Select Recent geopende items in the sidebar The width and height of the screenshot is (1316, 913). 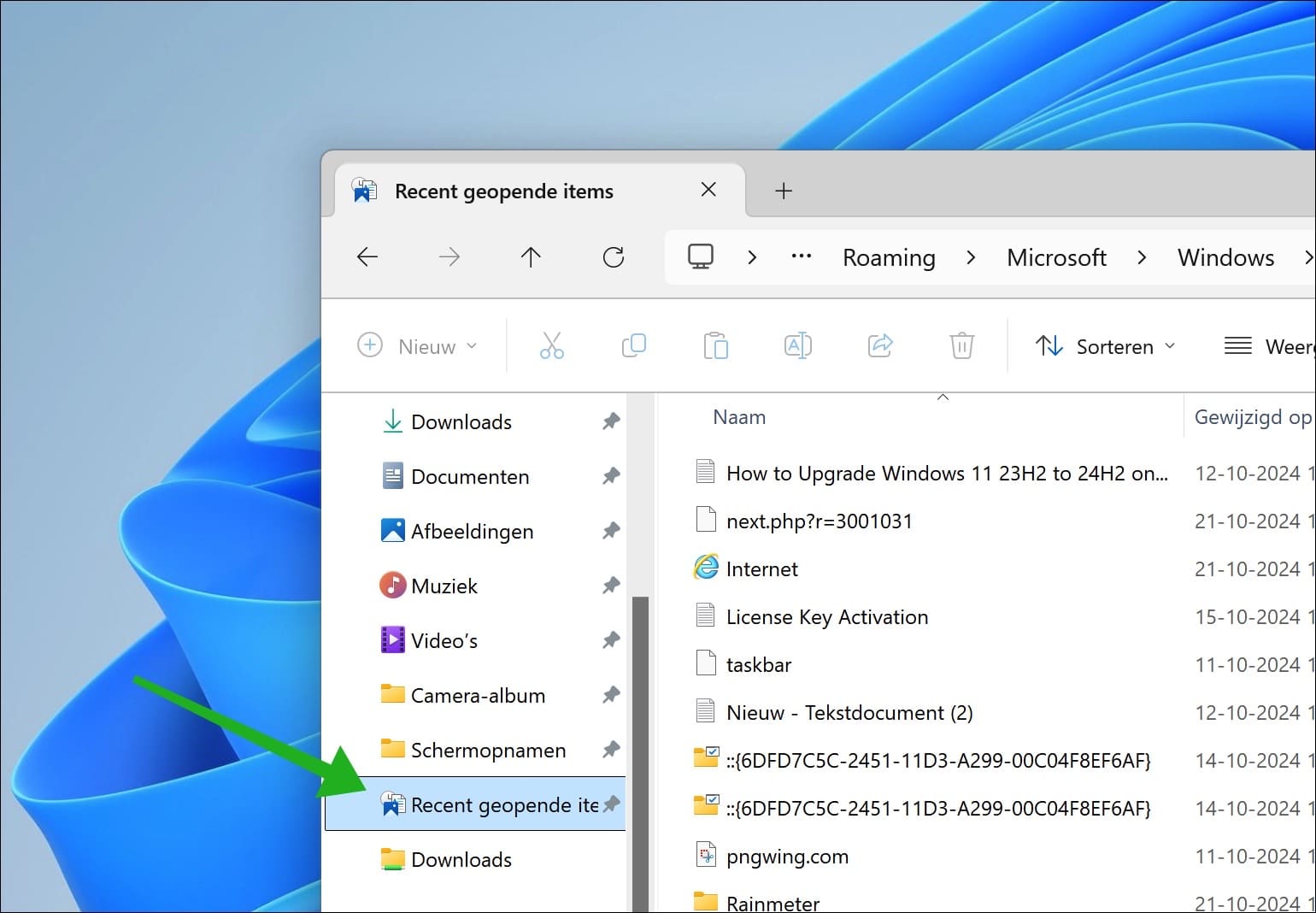475,804
